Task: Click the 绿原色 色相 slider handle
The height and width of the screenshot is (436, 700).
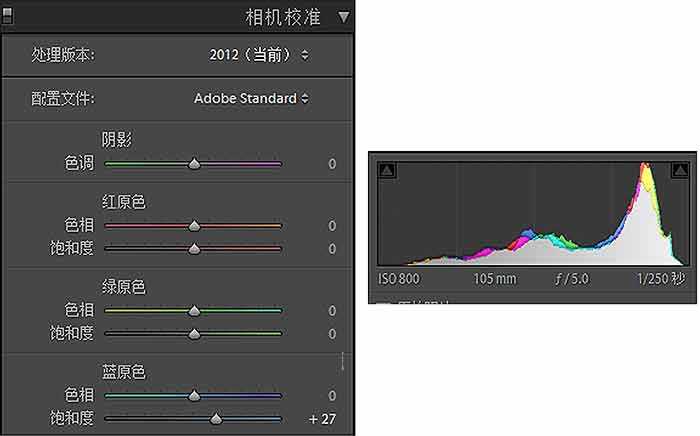Action: (x=194, y=311)
